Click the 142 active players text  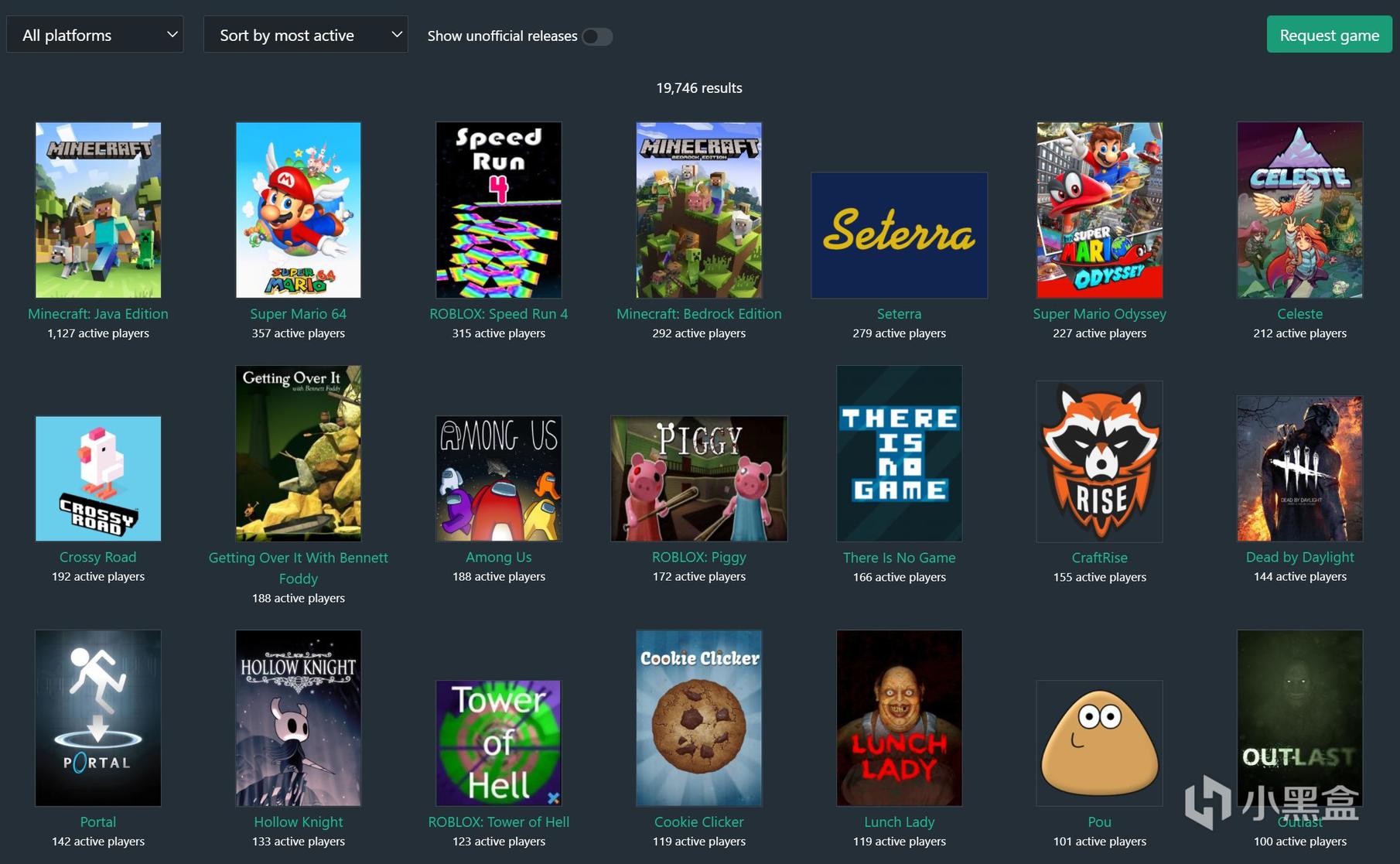coord(98,842)
